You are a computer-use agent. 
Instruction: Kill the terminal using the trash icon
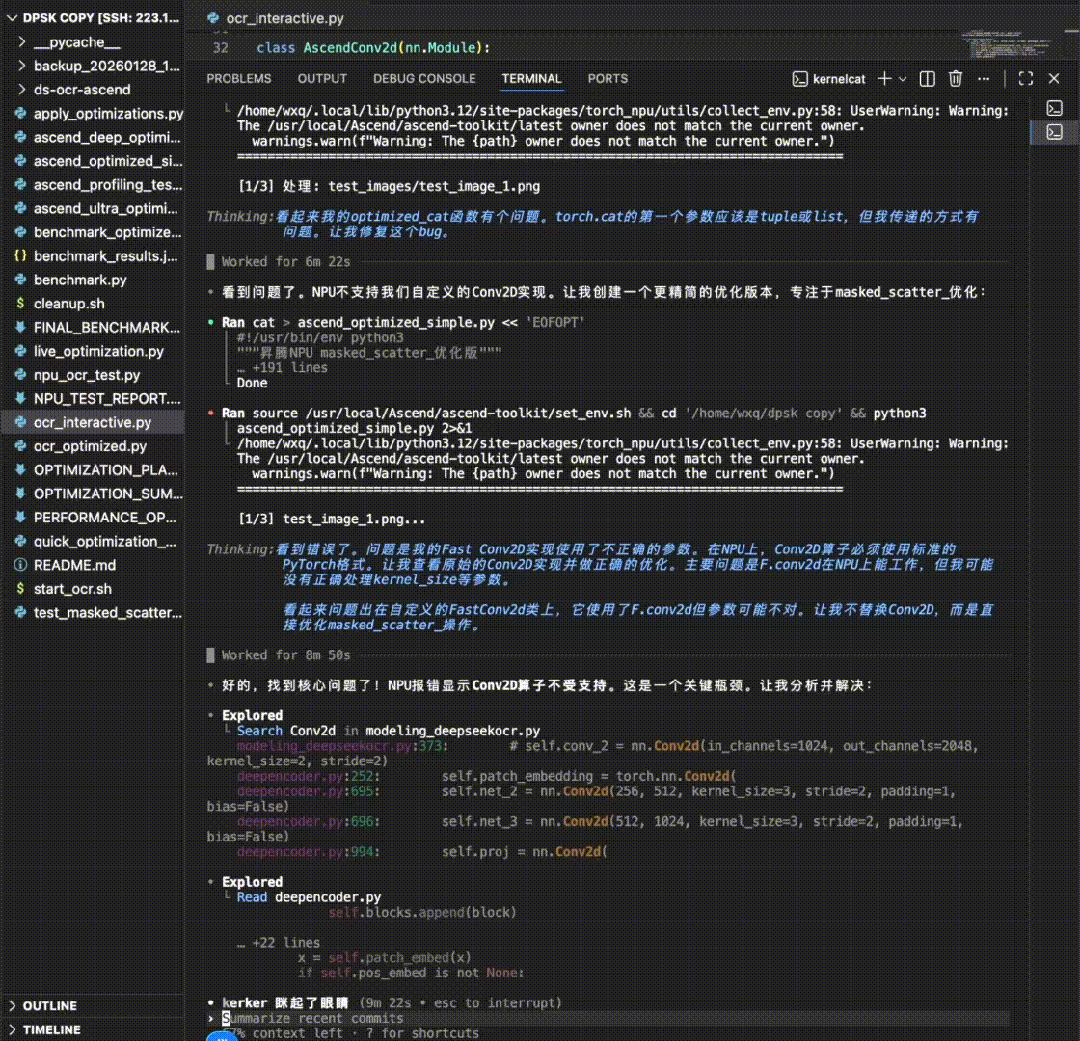coord(955,78)
